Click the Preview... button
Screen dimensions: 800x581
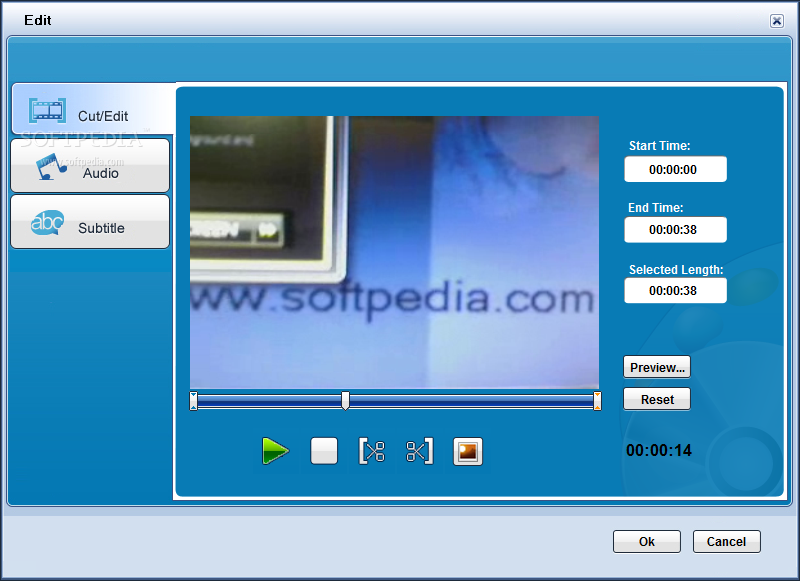657,367
